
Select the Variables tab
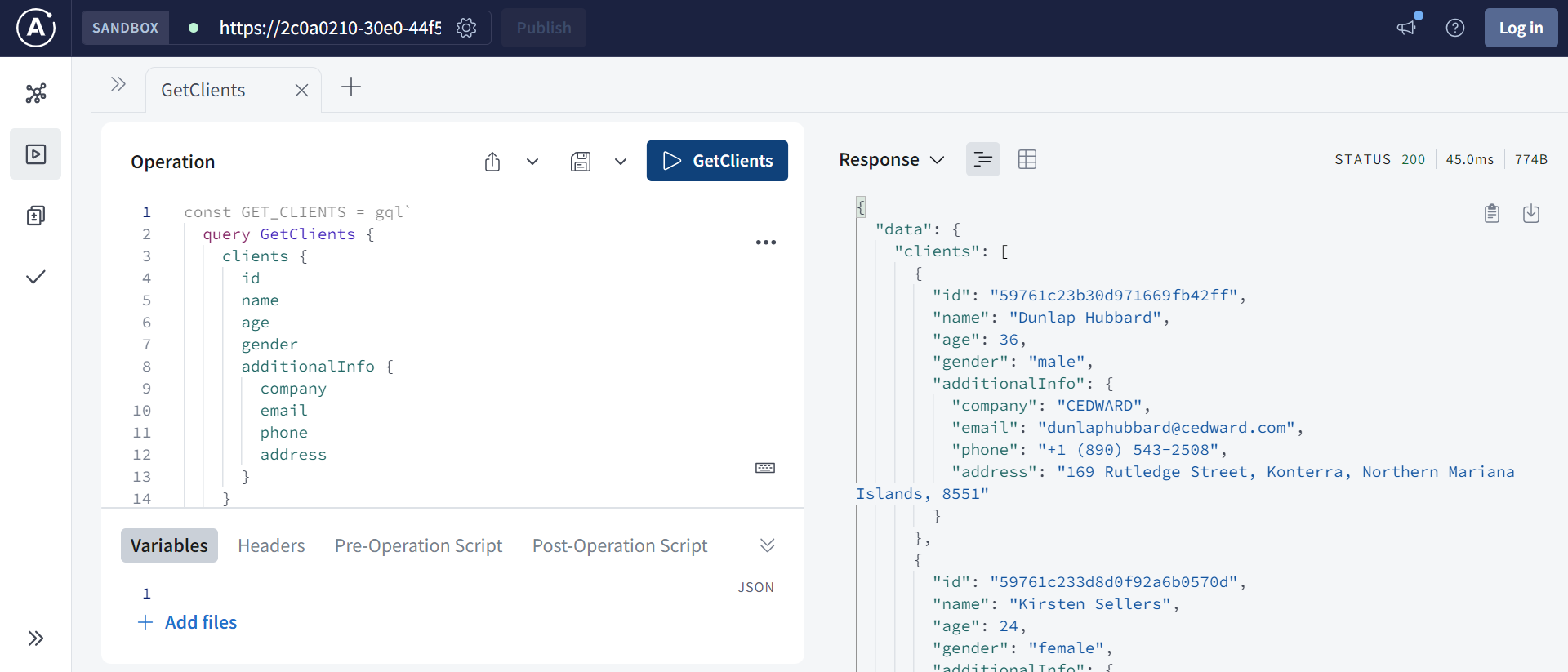tap(169, 545)
